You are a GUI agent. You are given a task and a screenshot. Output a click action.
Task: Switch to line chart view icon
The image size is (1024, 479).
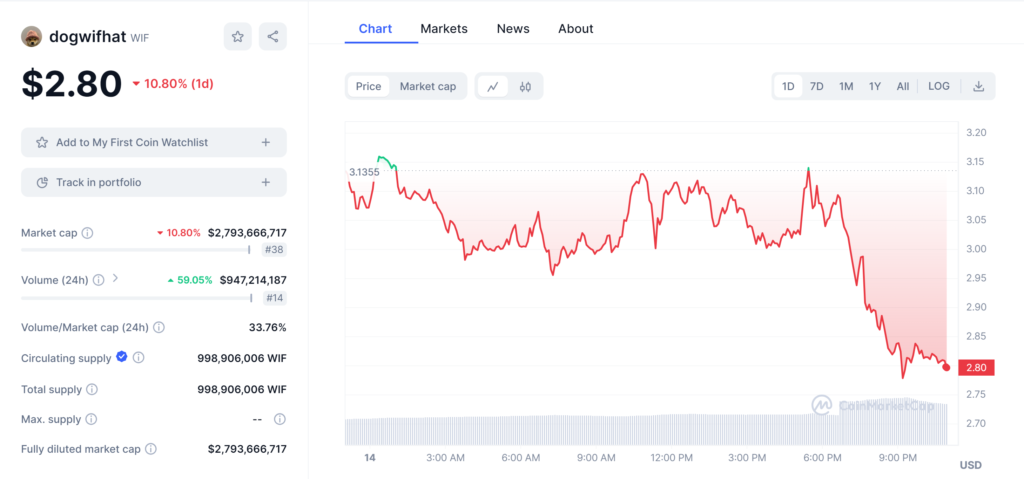click(x=493, y=87)
